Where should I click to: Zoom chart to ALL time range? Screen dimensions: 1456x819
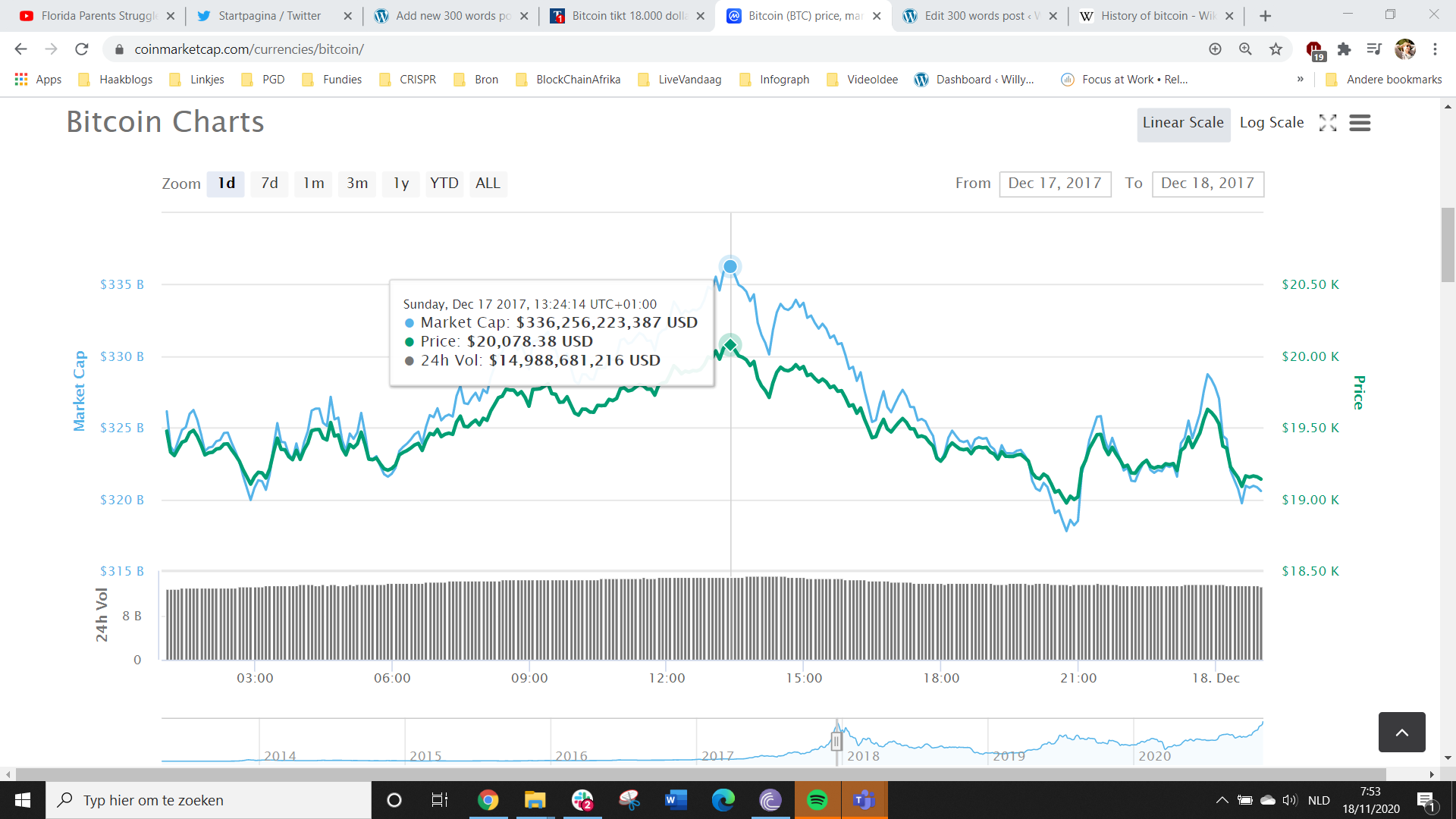point(488,184)
